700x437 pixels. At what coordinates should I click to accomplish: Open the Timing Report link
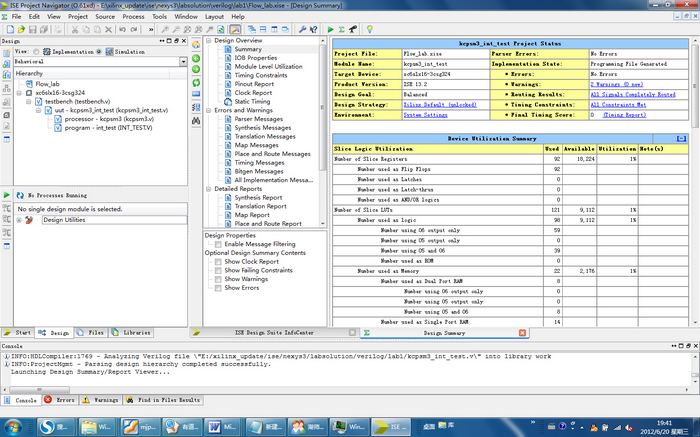tap(624, 115)
